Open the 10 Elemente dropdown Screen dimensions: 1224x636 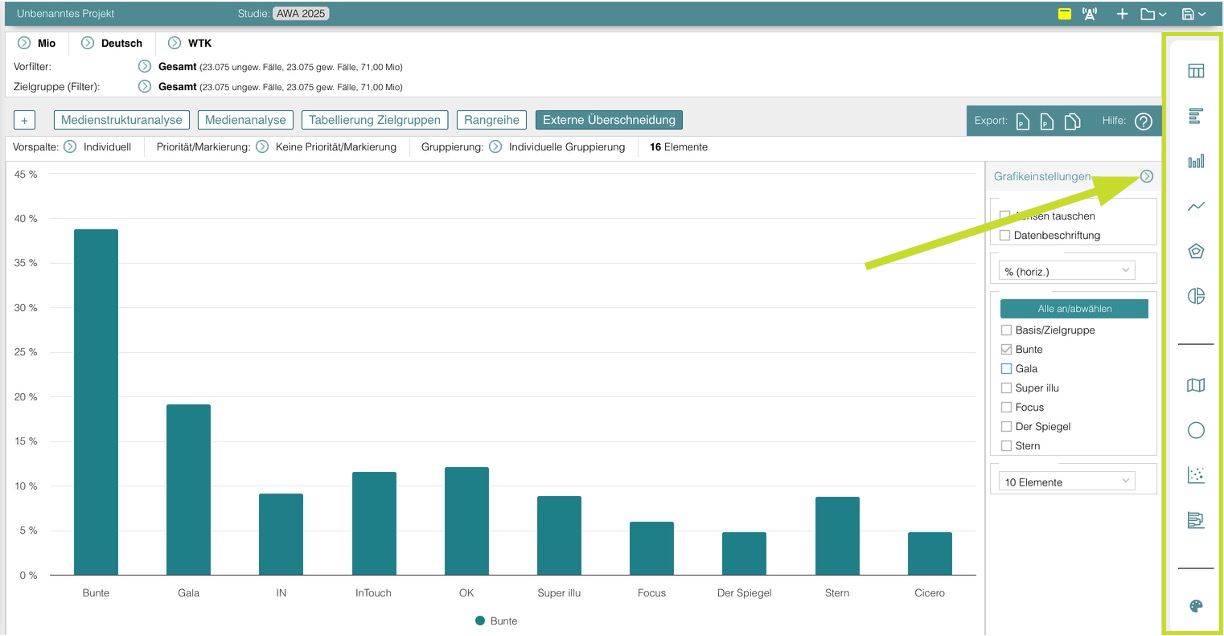coord(1066,482)
